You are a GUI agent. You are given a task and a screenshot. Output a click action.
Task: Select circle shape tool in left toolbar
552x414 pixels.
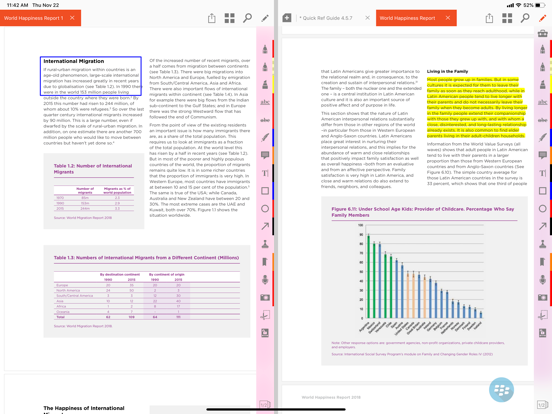coord(265,208)
